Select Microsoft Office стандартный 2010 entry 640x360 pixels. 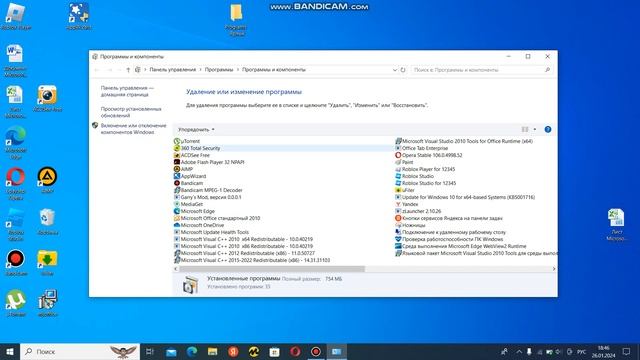click(x=217, y=218)
